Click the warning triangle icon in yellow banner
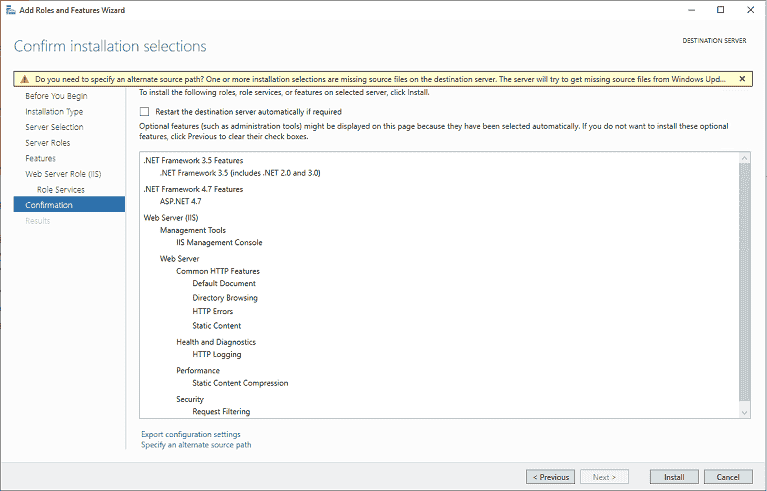This screenshot has width=767, height=491. click(24, 79)
